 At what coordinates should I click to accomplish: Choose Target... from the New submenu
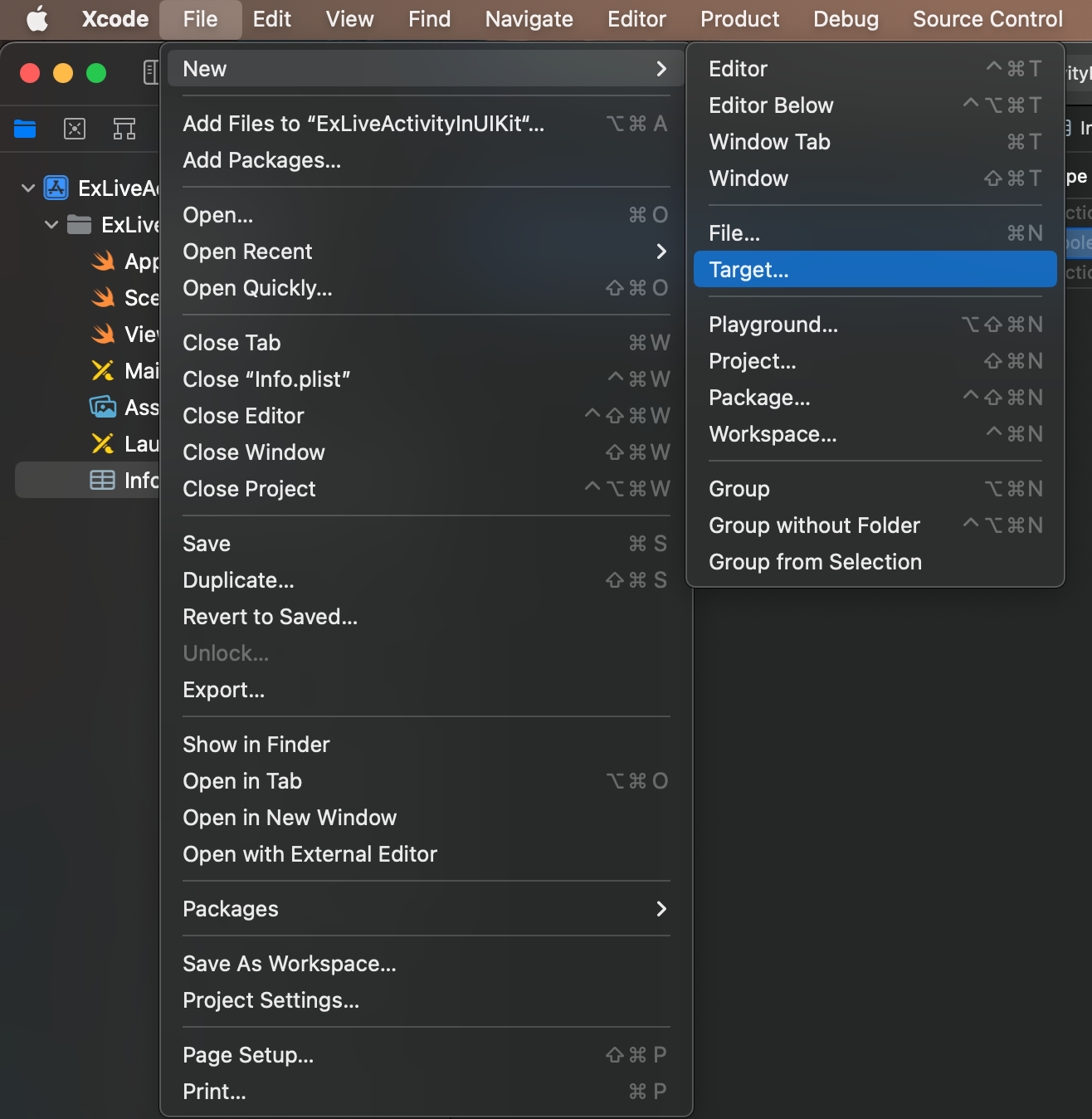point(875,270)
